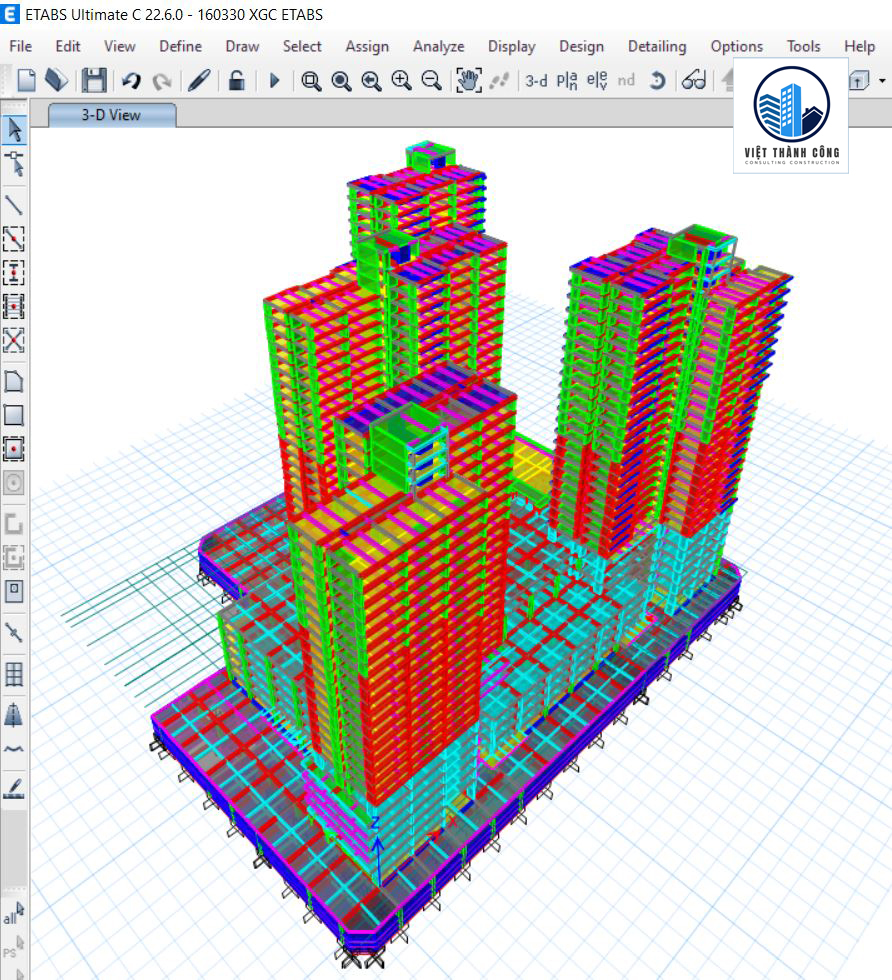Choose the Reshape Object tool

click(x=14, y=164)
